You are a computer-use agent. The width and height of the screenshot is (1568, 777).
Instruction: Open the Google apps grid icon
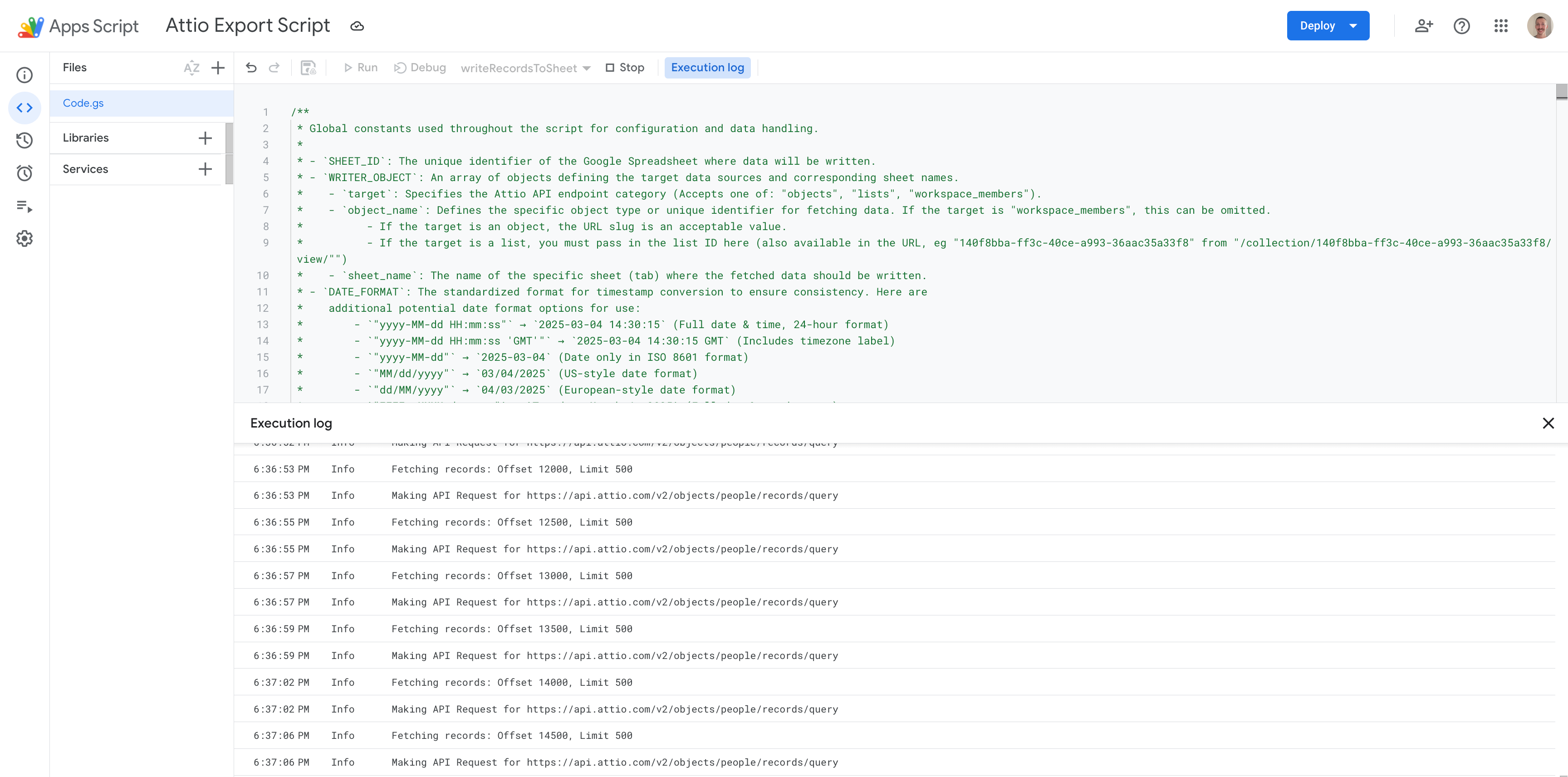1501,26
